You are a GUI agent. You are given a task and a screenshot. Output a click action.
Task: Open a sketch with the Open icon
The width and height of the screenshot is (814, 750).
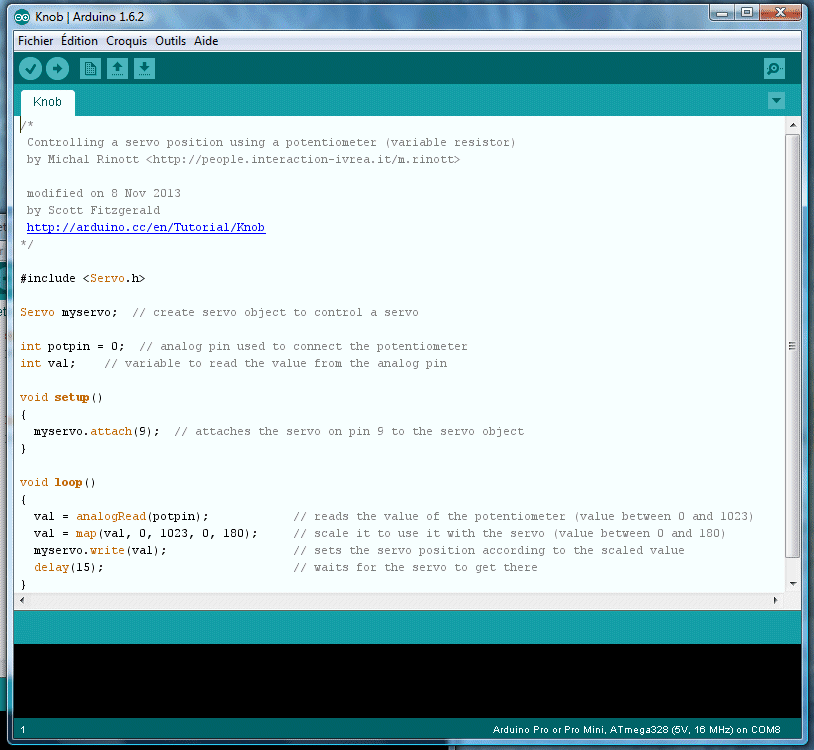tap(117, 69)
